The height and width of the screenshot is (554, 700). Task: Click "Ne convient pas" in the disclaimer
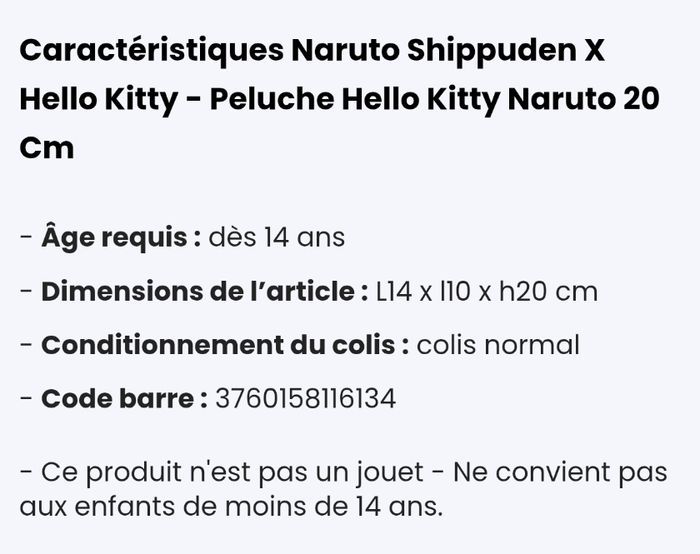pos(566,472)
